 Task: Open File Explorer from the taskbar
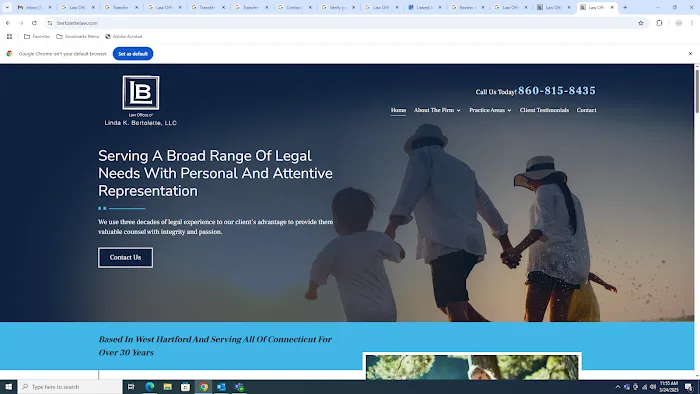(167, 387)
